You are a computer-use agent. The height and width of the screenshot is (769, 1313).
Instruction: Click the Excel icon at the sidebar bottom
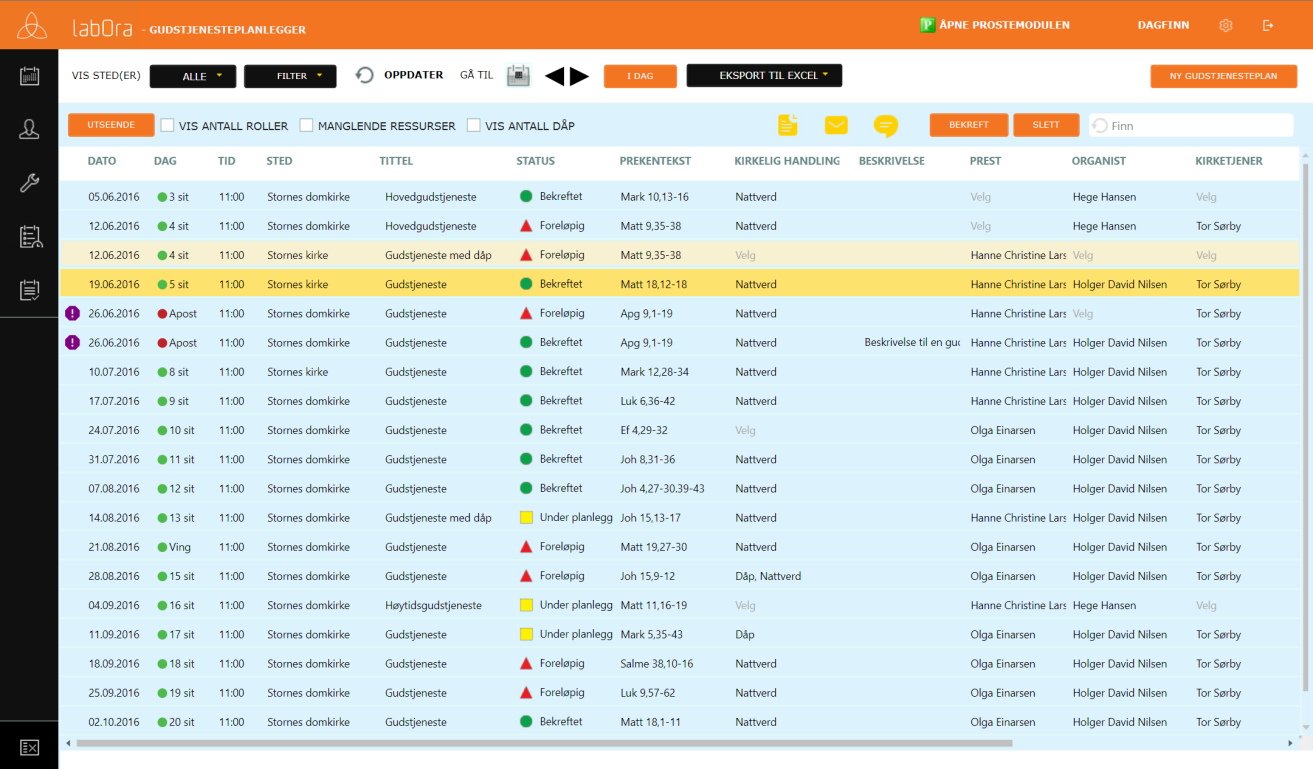pyautogui.click(x=30, y=747)
